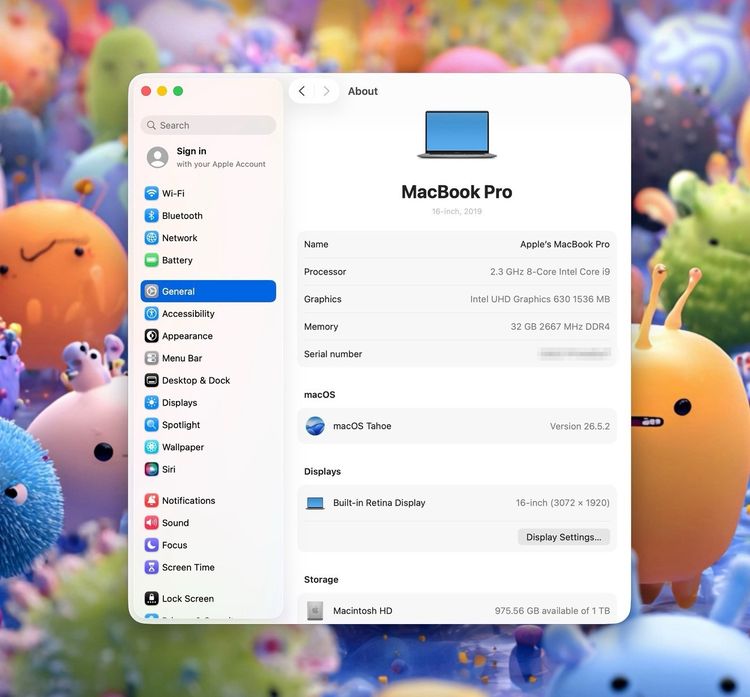Click the Memory row label
Screen dimensions: 750x697
(321, 327)
